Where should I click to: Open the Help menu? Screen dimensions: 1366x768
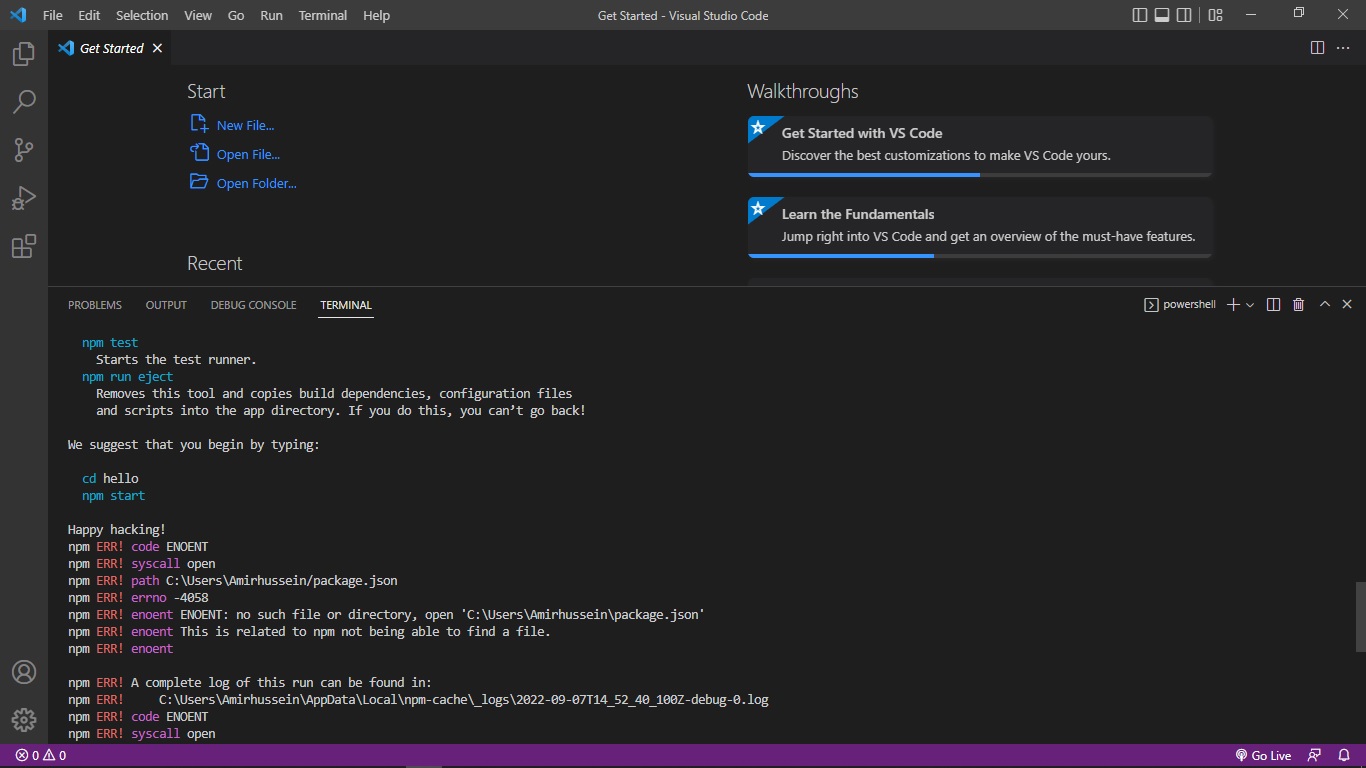click(x=377, y=15)
